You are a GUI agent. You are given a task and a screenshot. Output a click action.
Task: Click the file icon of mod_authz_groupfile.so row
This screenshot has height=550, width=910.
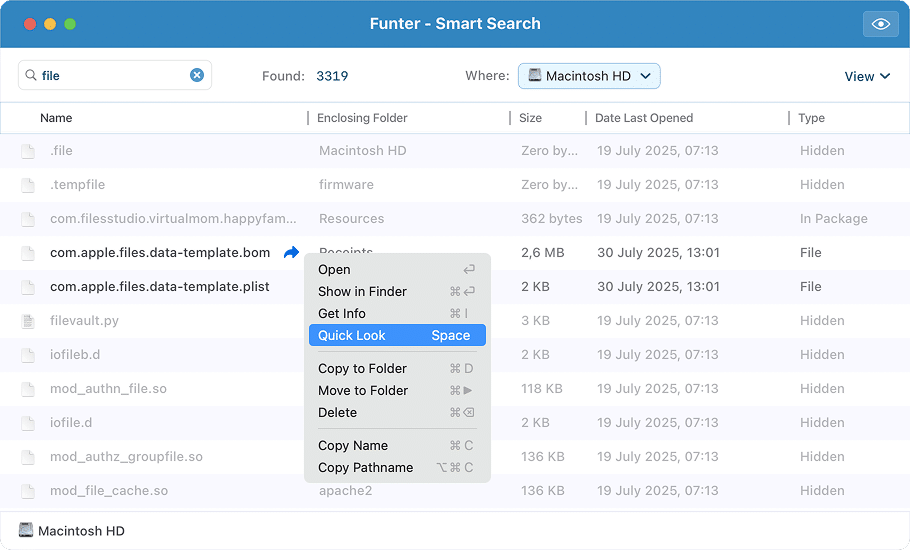click(x=27, y=457)
